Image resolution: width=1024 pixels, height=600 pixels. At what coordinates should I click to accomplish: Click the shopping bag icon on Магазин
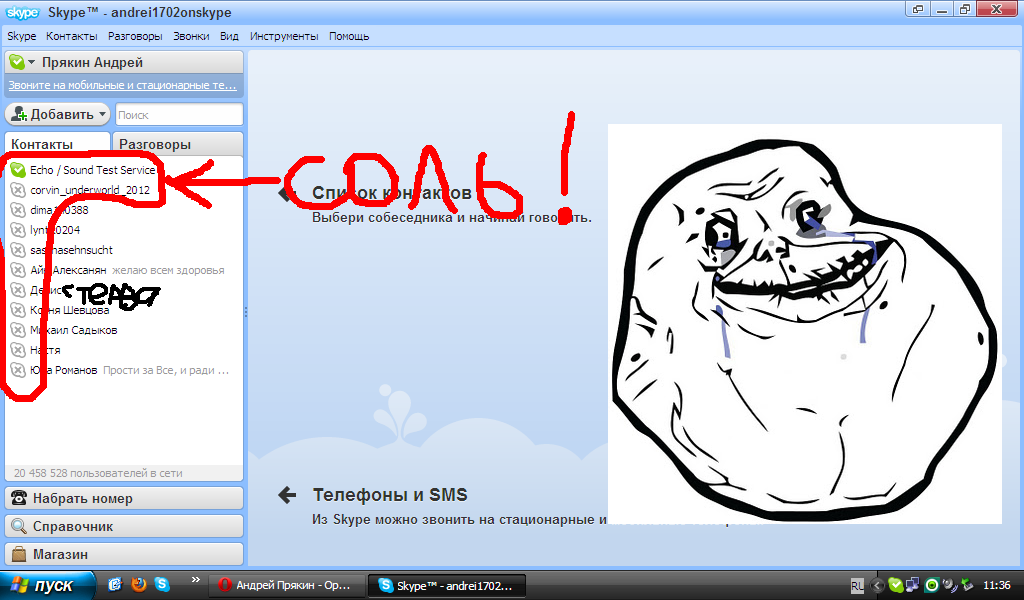(19, 554)
